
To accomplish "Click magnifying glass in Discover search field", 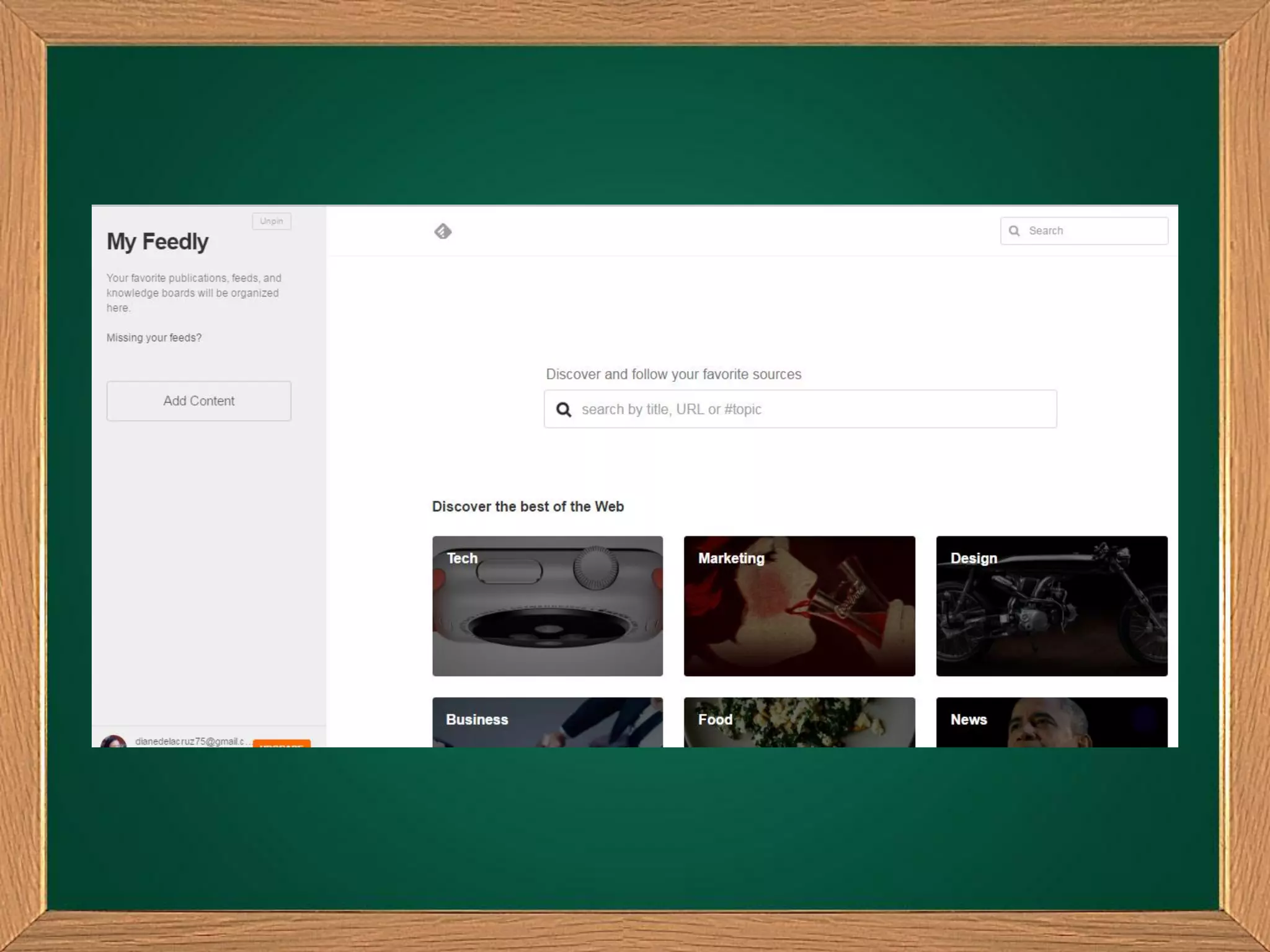I will click(564, 410).
